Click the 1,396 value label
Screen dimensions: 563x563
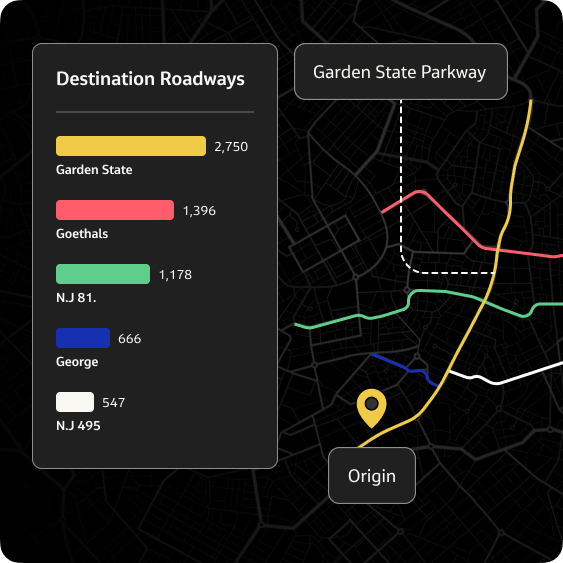point(199,210)
